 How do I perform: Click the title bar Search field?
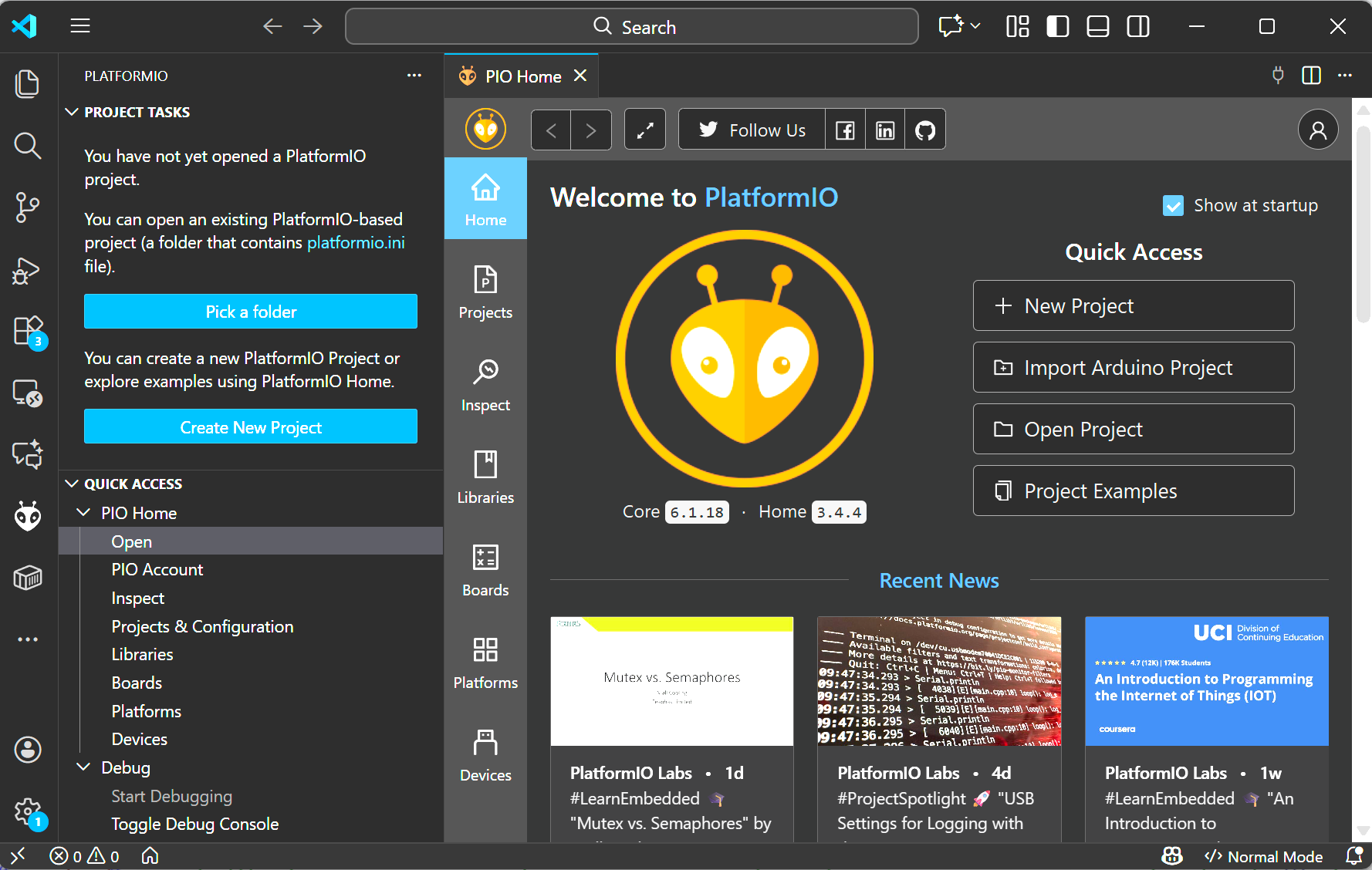632,27
